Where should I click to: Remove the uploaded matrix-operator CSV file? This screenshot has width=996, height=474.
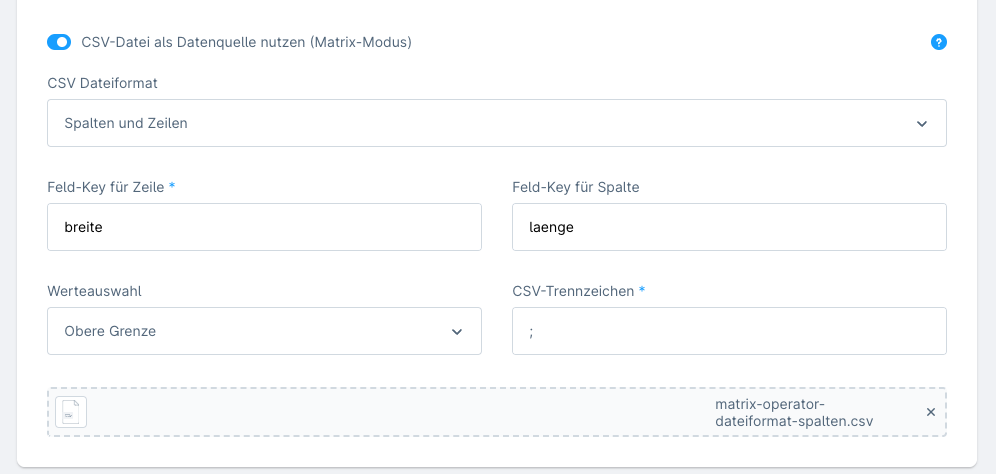pos(930,412)
